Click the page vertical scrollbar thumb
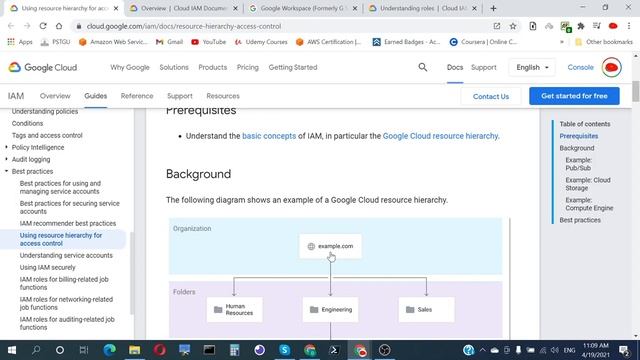The width and height of the screenshot is (640, 360). pos(636,91)
